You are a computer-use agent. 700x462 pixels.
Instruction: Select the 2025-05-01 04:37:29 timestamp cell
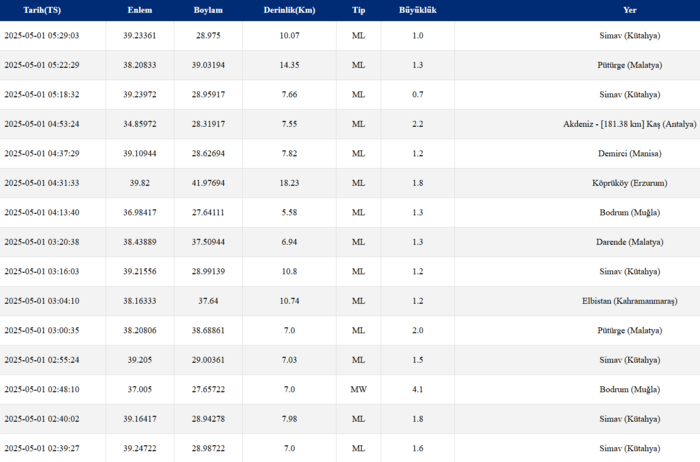(x=42, y=154)
